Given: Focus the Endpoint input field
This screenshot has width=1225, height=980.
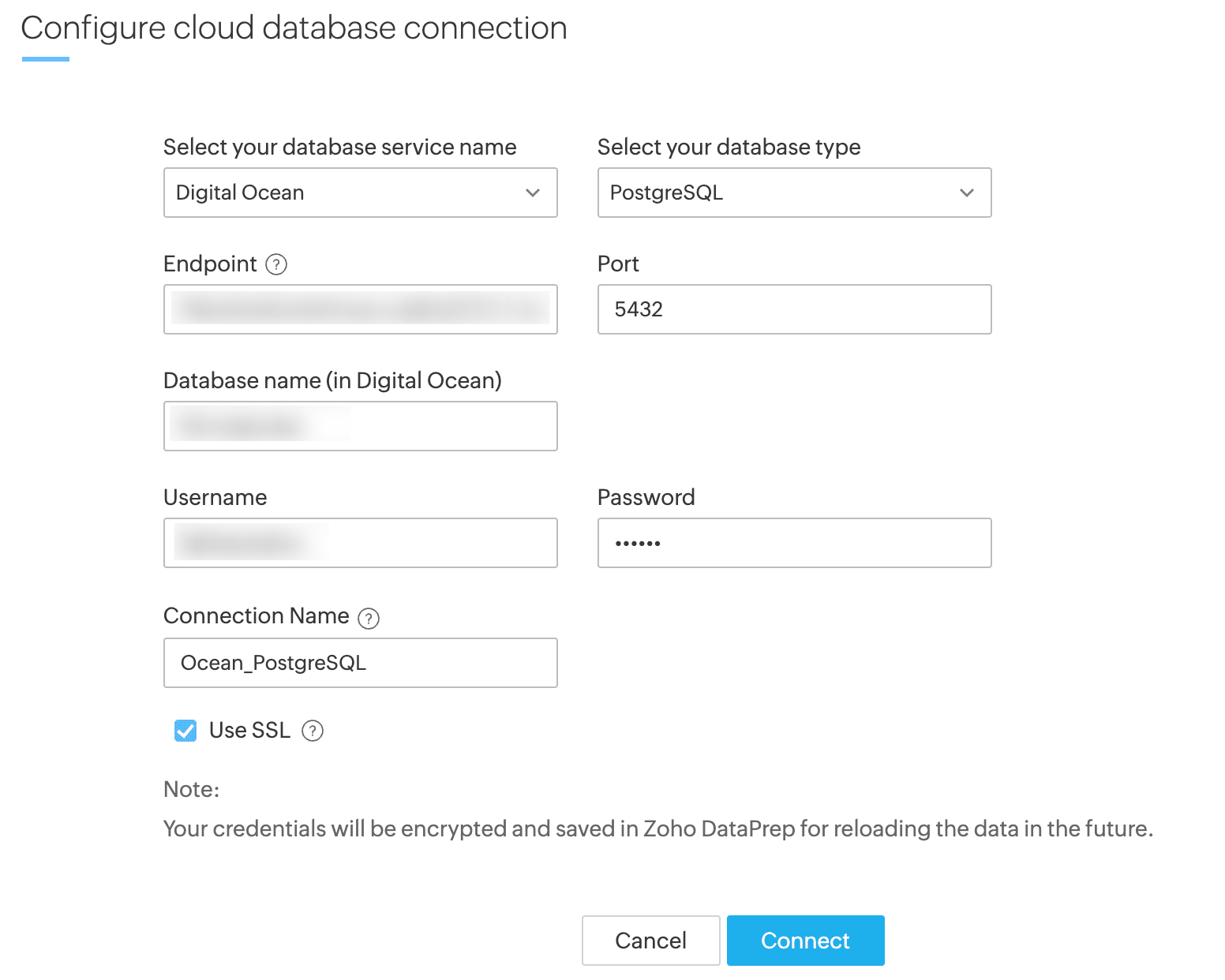Looking at the screenshot, I should (360, 309).
